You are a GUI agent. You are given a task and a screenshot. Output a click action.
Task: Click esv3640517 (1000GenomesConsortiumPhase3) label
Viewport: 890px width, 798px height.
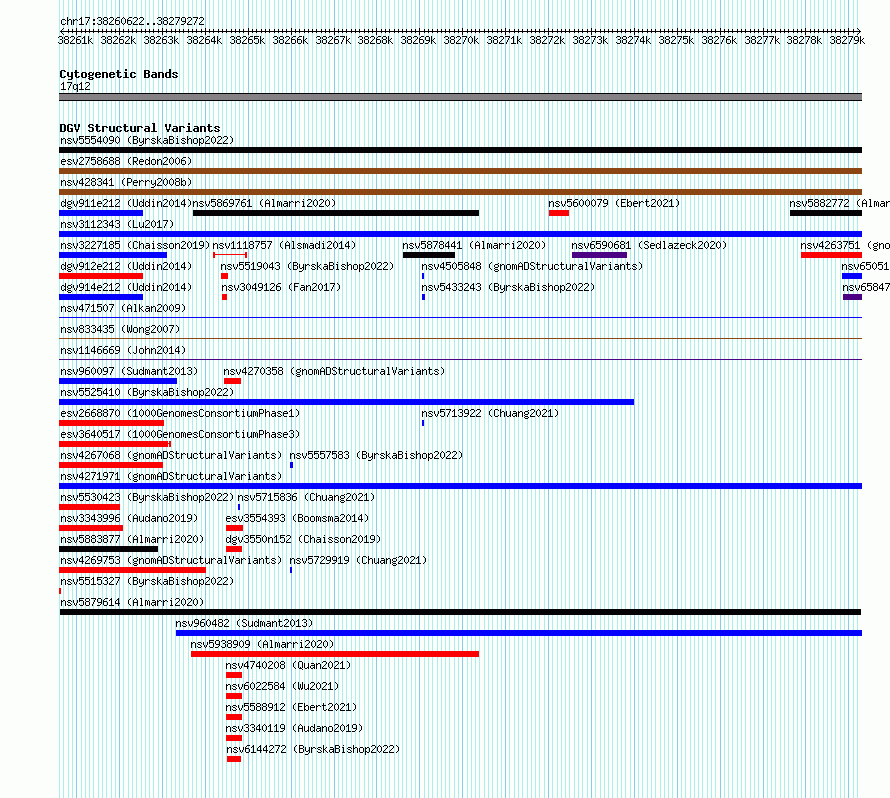click(x=180, y=434)
